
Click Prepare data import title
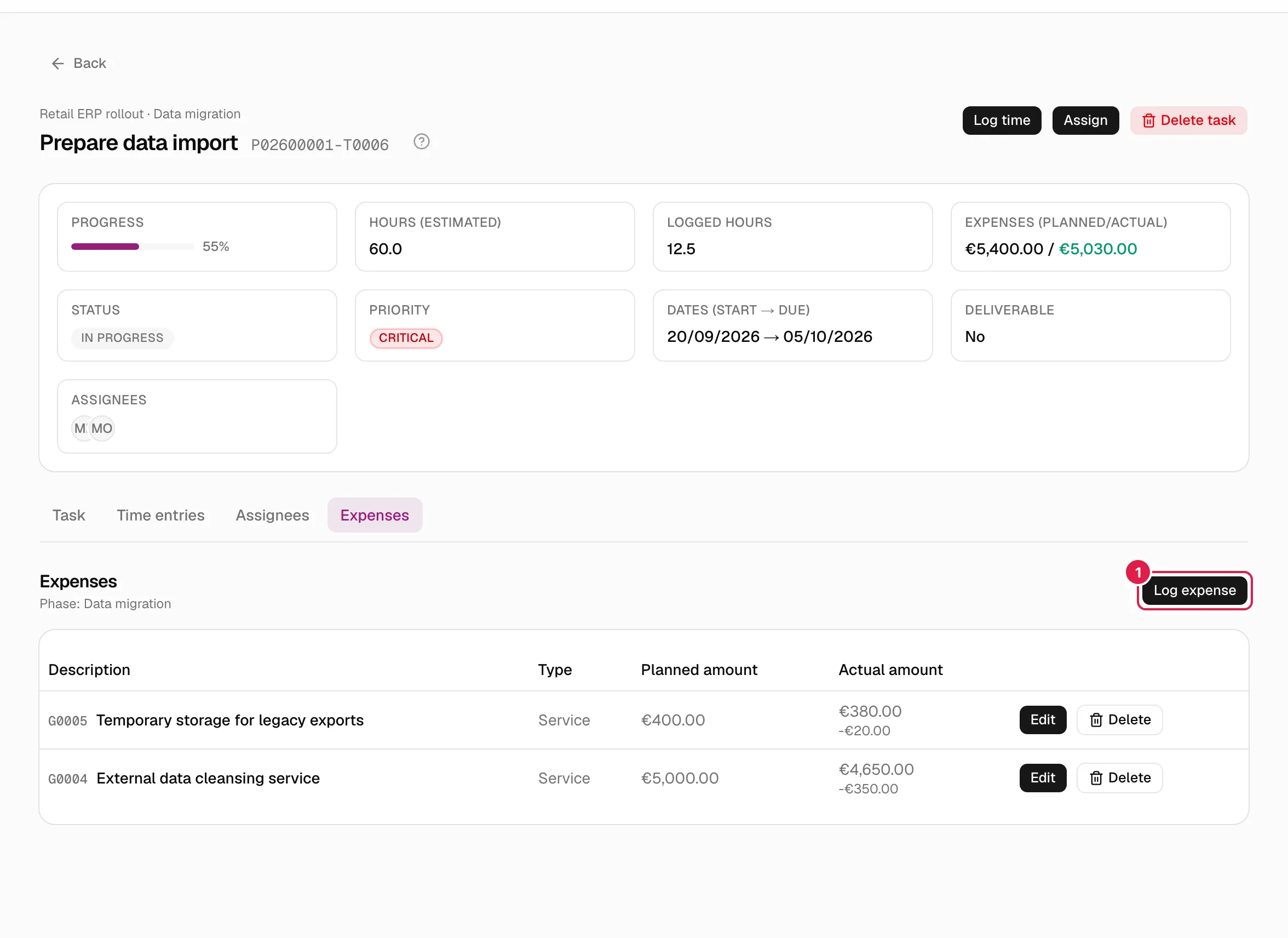click(x=139, y=142)
